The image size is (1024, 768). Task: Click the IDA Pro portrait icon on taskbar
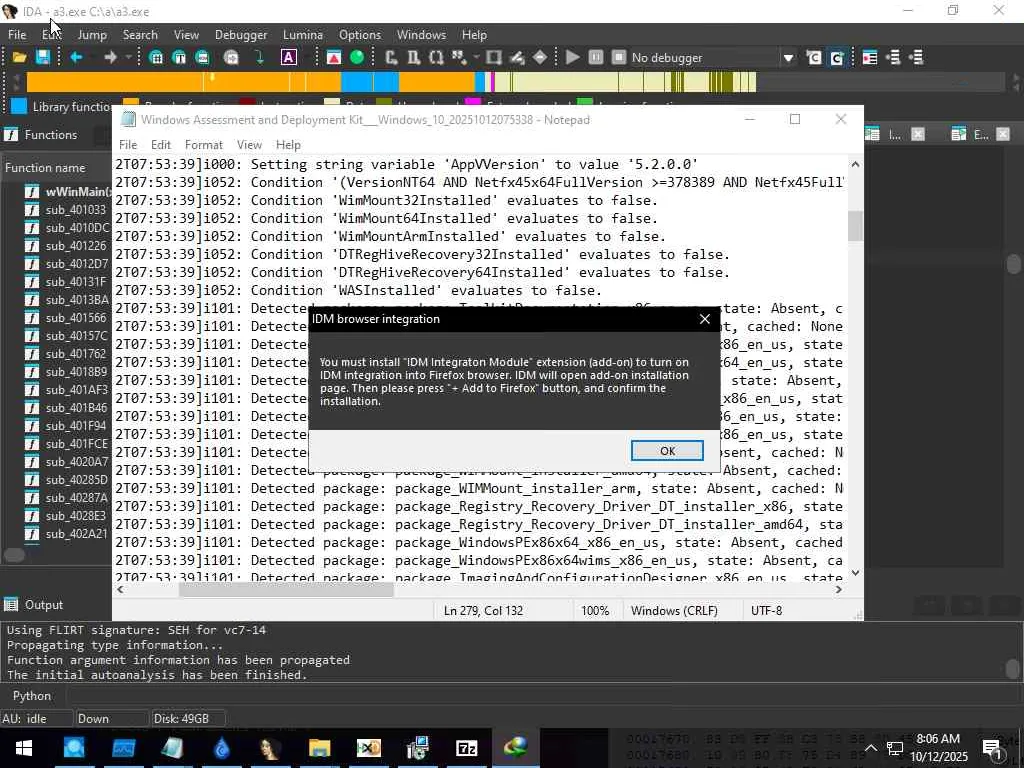coord(270,748)
